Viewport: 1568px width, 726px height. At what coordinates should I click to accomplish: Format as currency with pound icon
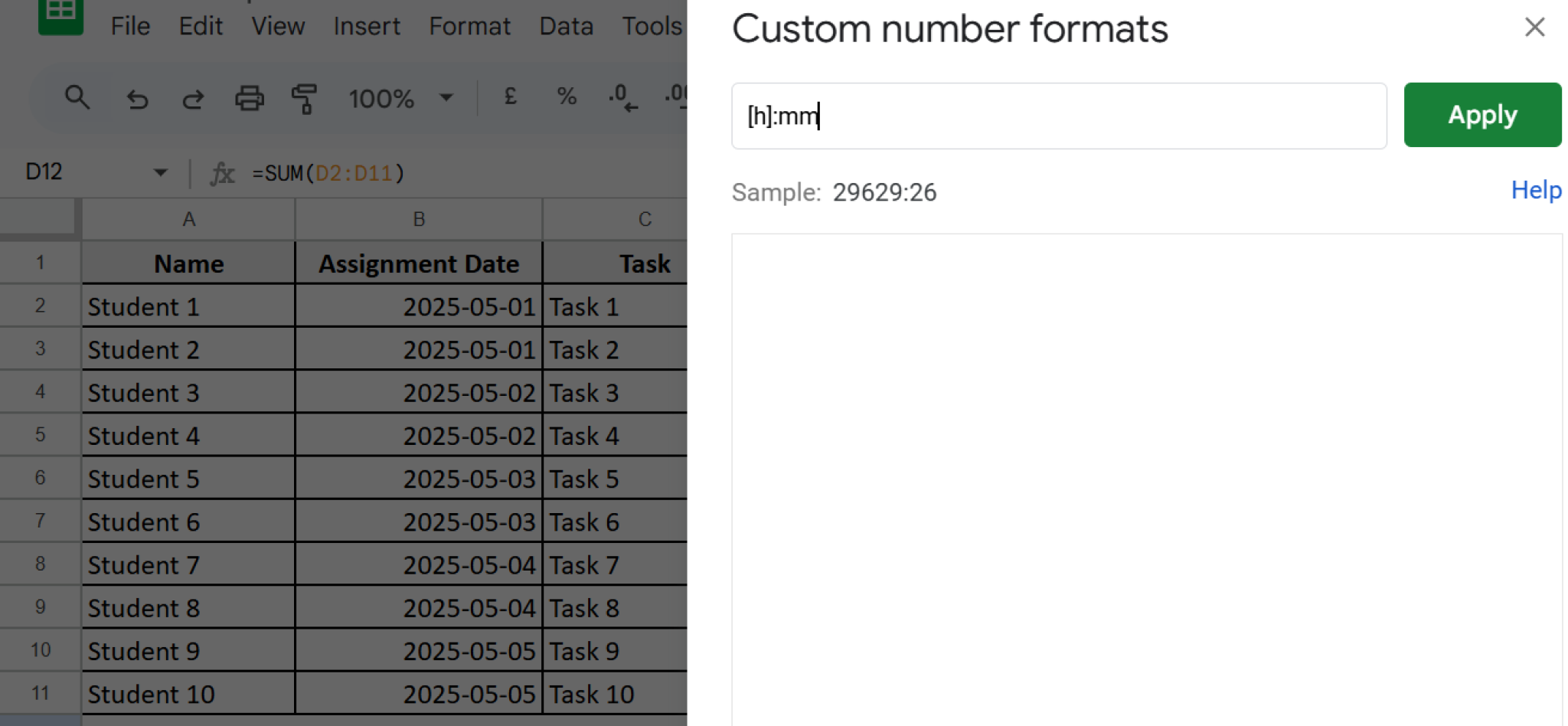pos(510,97)
